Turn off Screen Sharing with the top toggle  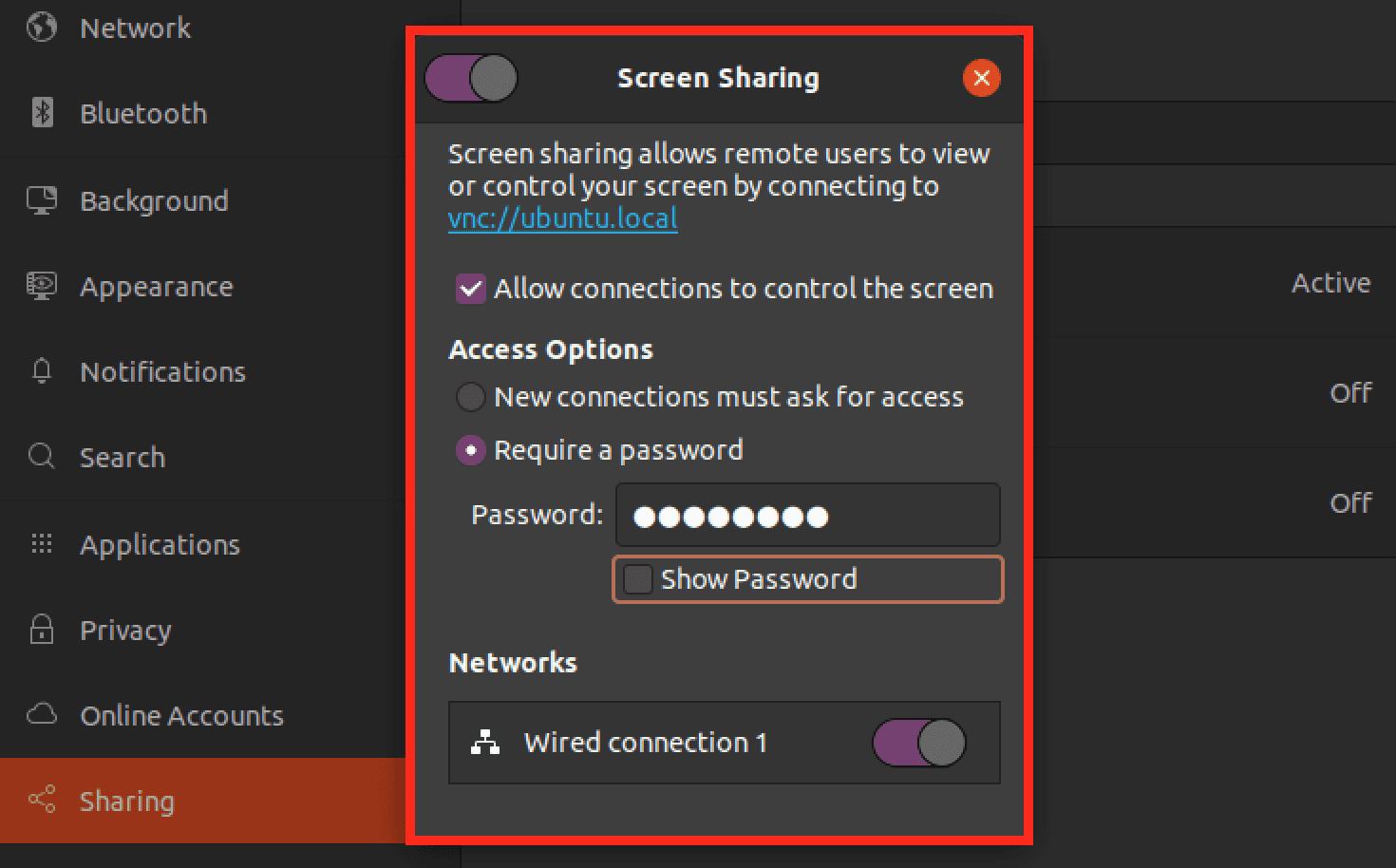click(470, 78)
